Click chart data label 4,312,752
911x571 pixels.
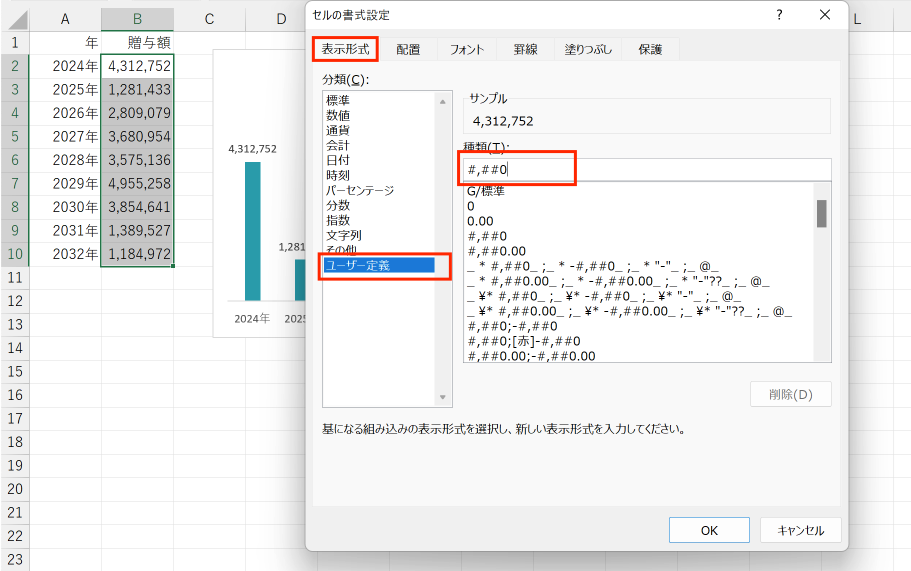[253, 149]
